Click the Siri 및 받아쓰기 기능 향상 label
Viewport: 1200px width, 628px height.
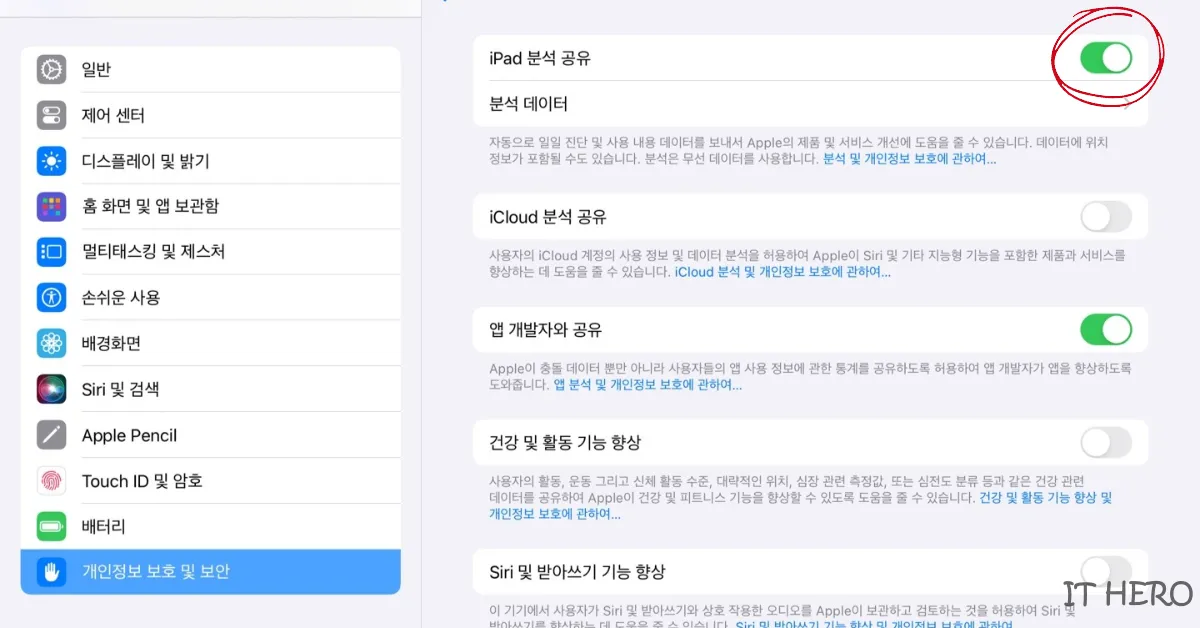[x=577, y=572]
